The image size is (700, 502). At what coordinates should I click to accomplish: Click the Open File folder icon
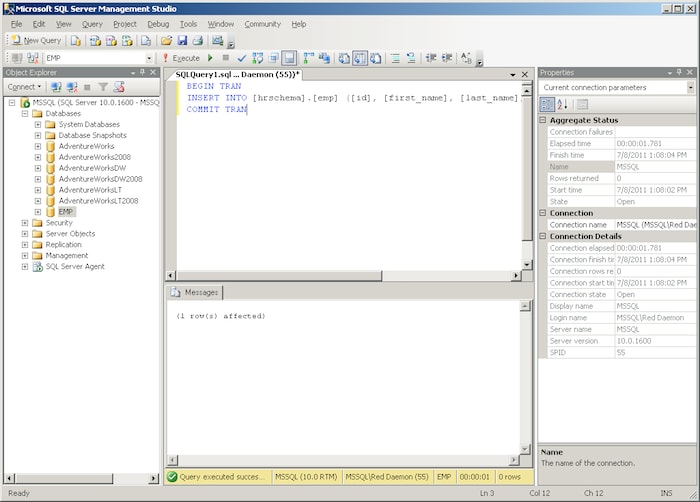[x=167, y=41]
